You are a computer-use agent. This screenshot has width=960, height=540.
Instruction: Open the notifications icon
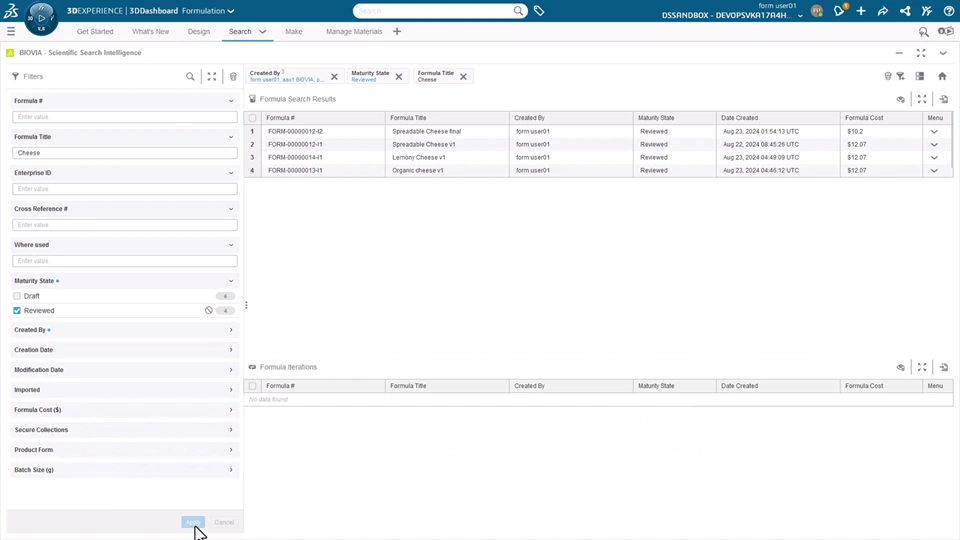click(839, 10)
